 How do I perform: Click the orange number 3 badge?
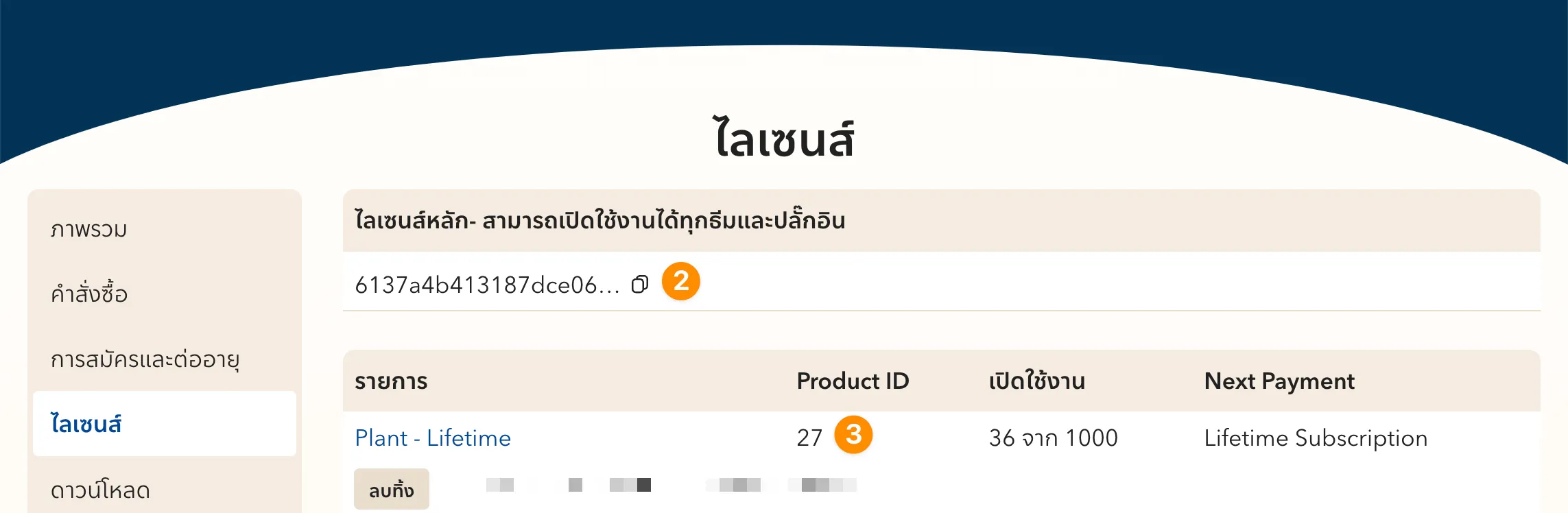point(853,435)
